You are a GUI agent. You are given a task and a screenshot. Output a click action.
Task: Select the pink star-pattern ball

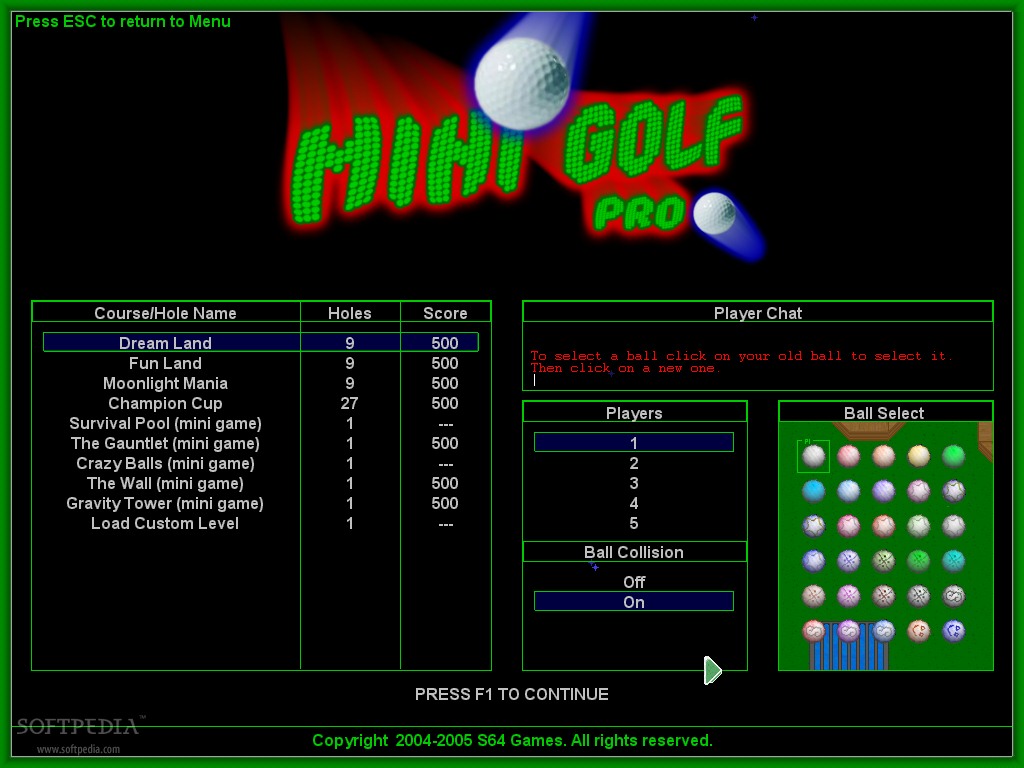[848, 526]
